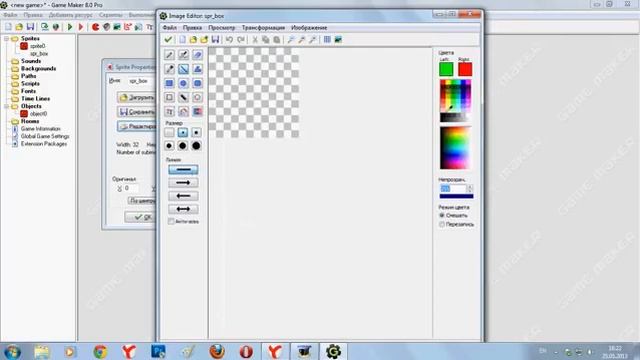Viewport: 640px width, 360px height.
Task: Open the Файл menu in Image Editor
Action: coord(170,28)
